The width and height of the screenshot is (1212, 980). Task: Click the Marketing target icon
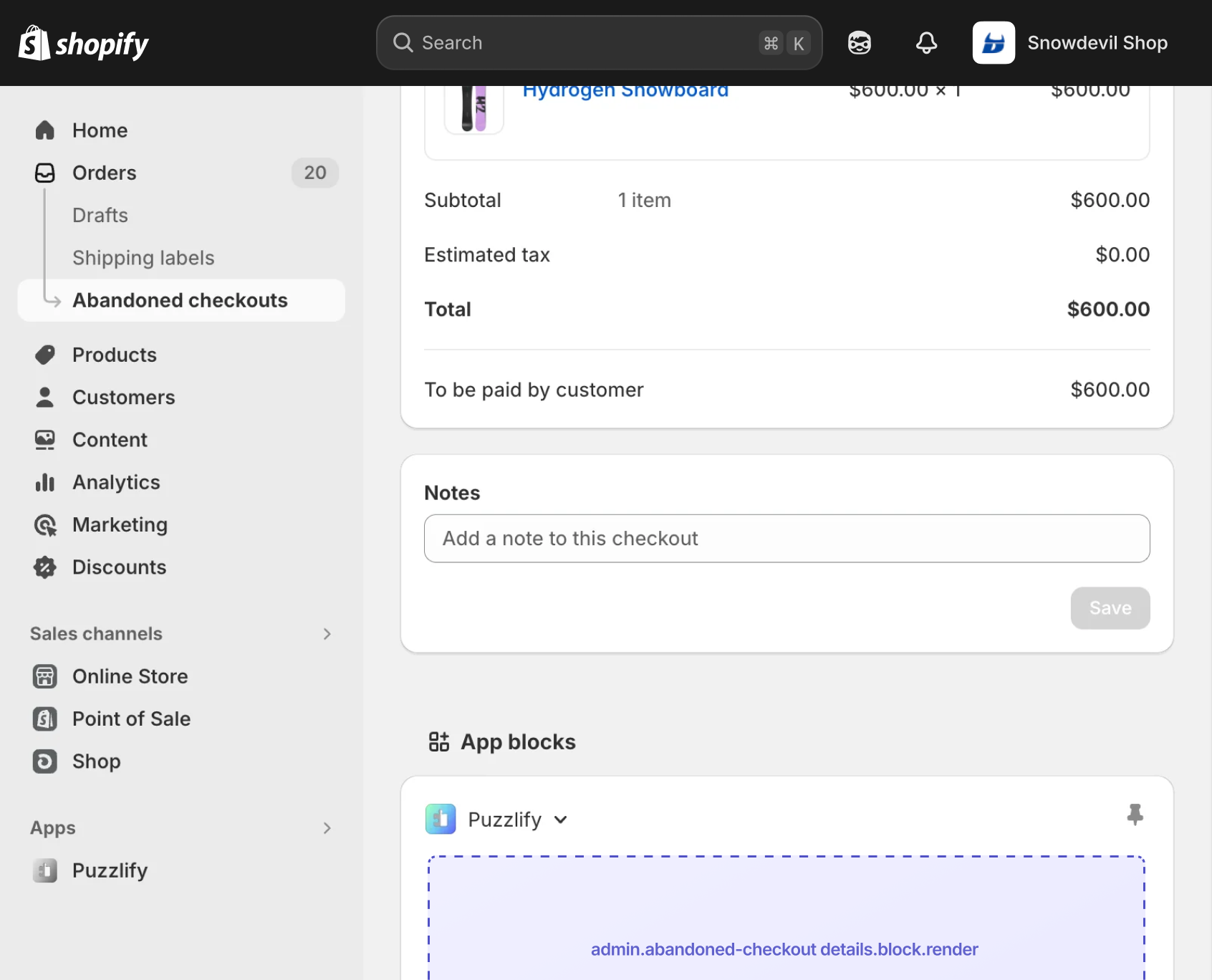[x=45, y=525]
